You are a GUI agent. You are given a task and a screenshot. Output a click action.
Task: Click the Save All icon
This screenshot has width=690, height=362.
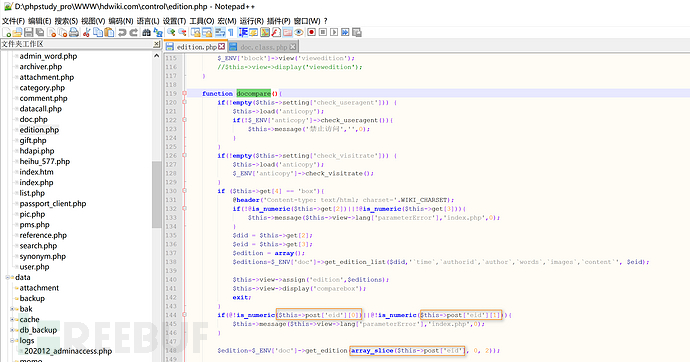pos(40,32)
